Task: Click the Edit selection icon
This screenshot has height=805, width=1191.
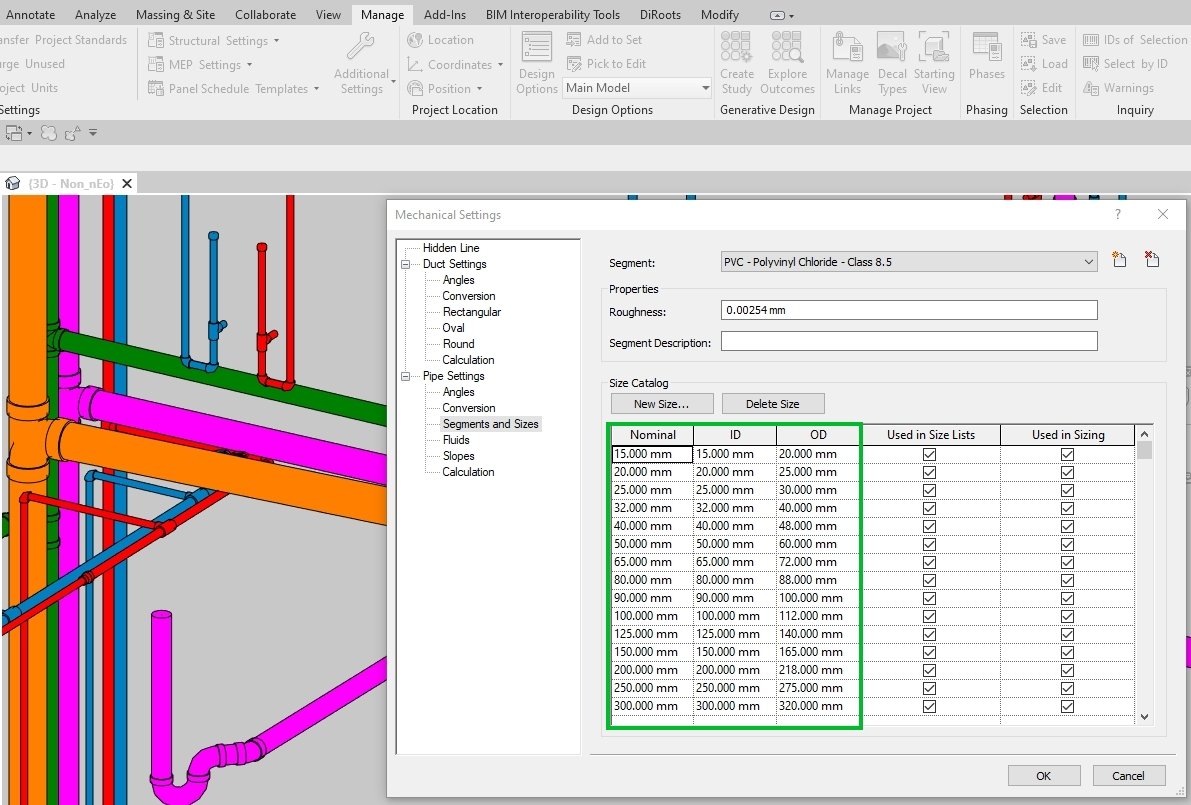Action: [x=1028, y=88]
